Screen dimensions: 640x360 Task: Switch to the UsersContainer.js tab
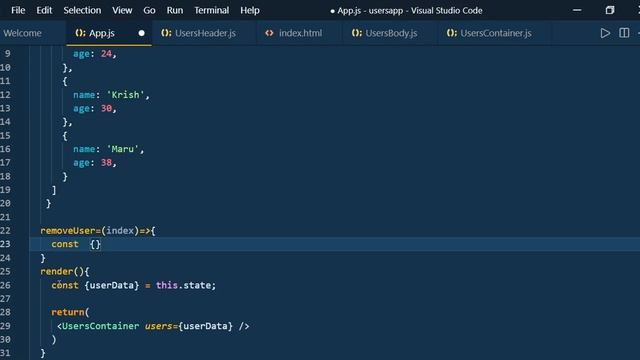point(496,33)
